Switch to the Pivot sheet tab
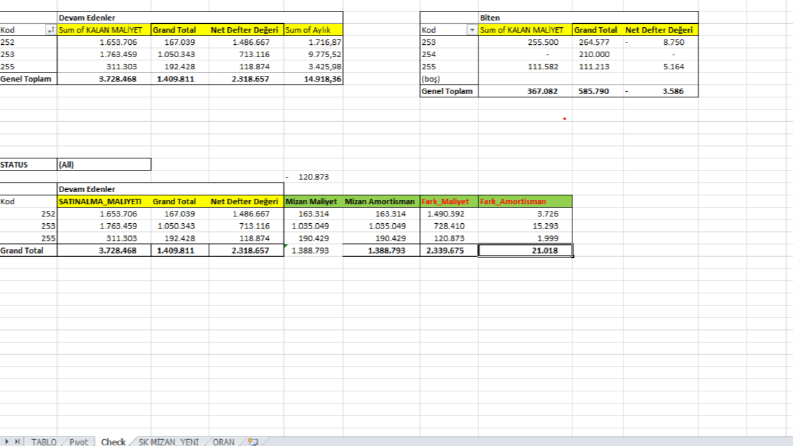The height and width of the screenshot is (446, 793). (x=78, y=441)
